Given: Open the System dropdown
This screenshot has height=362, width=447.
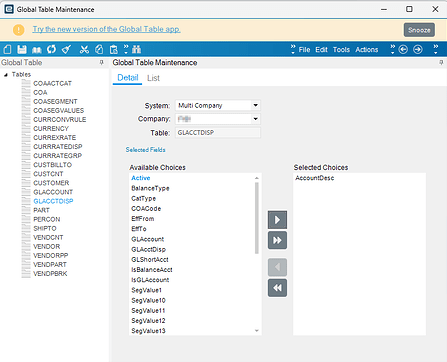Looking at the screenshot, I should (x=256, y=105).
